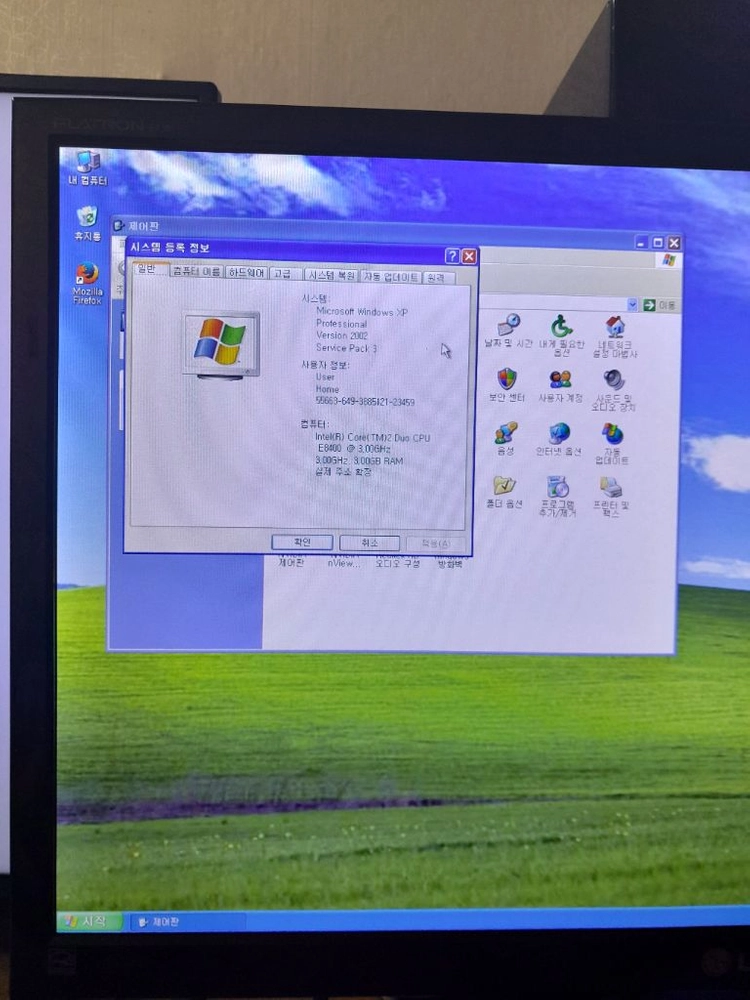Launch Mozilla Firefox from the desktop
This screenshot has width=750, height=1000.
87,283
